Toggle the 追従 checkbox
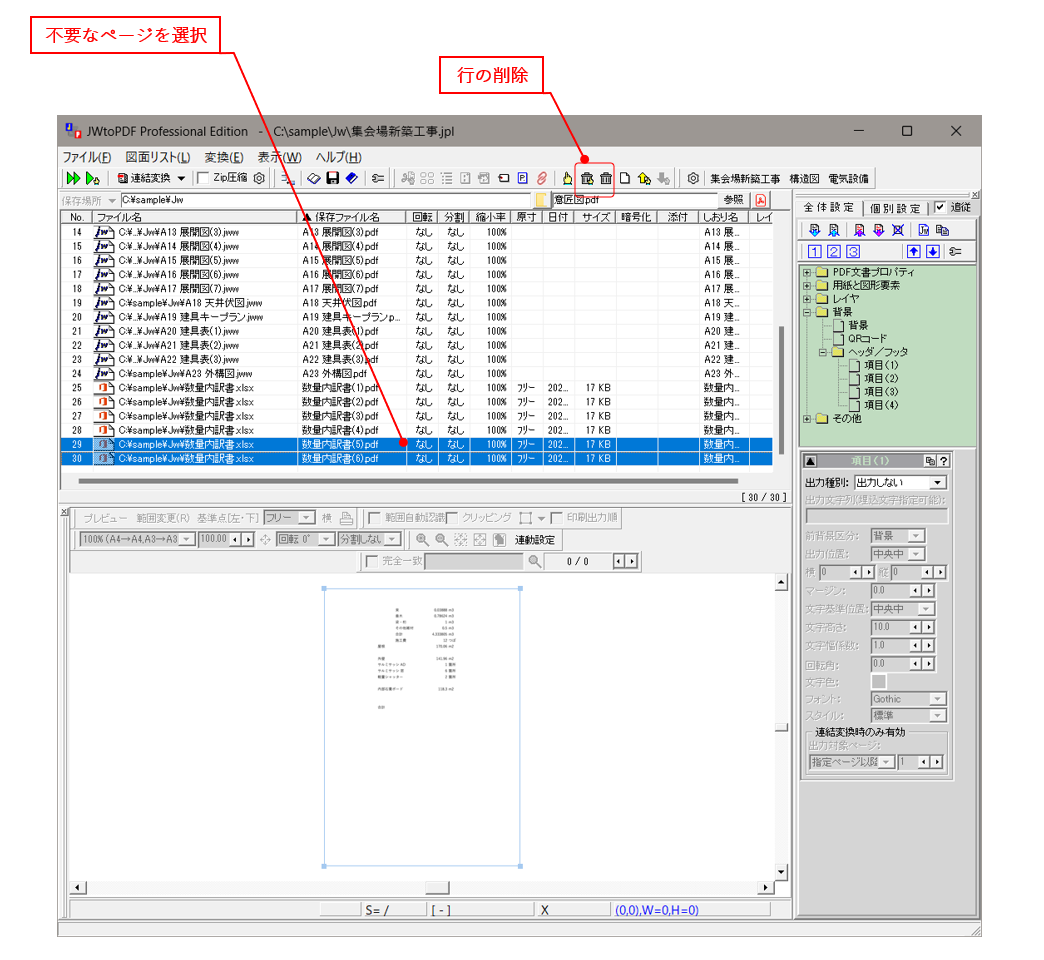 click(x=939, y=208)
